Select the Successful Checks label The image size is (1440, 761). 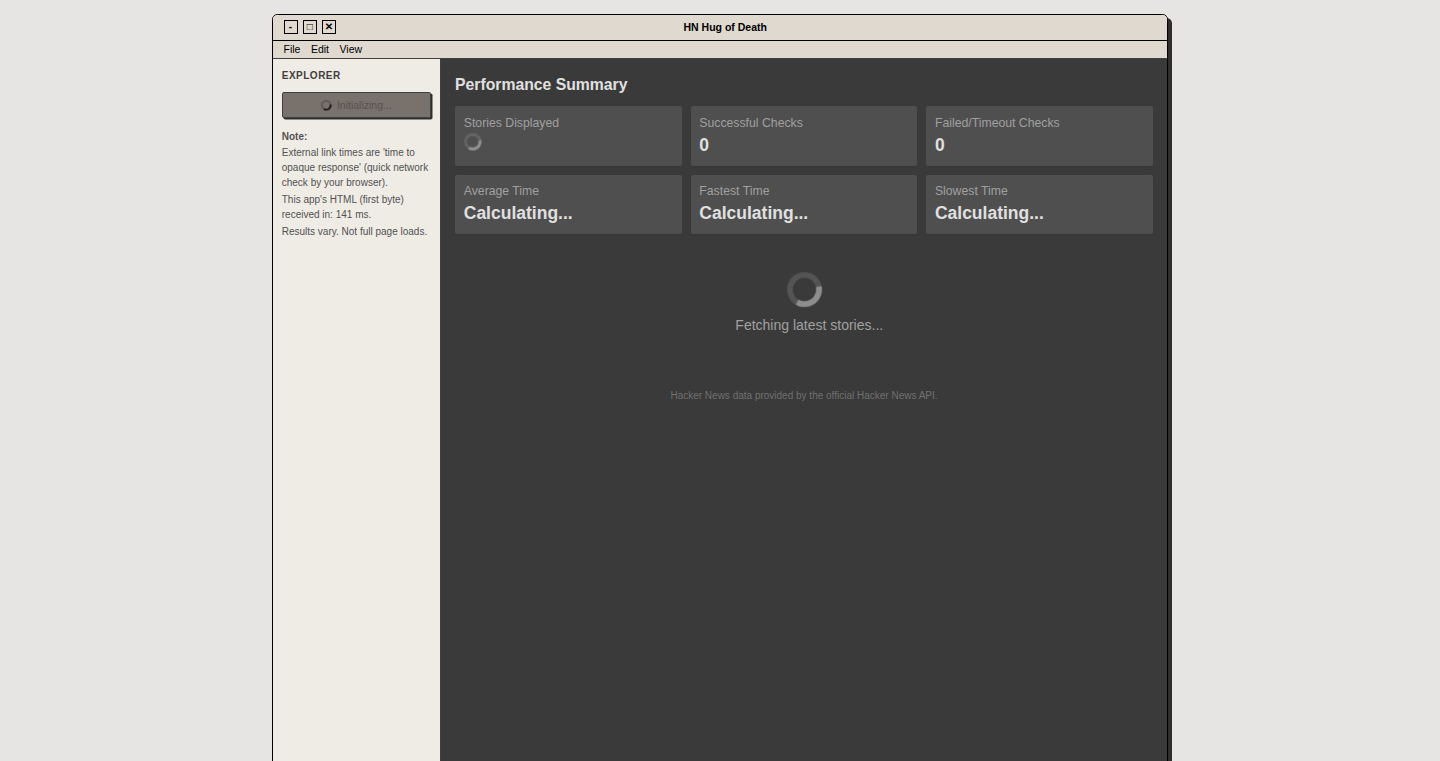pyautogui.click(x=751, y=123)
